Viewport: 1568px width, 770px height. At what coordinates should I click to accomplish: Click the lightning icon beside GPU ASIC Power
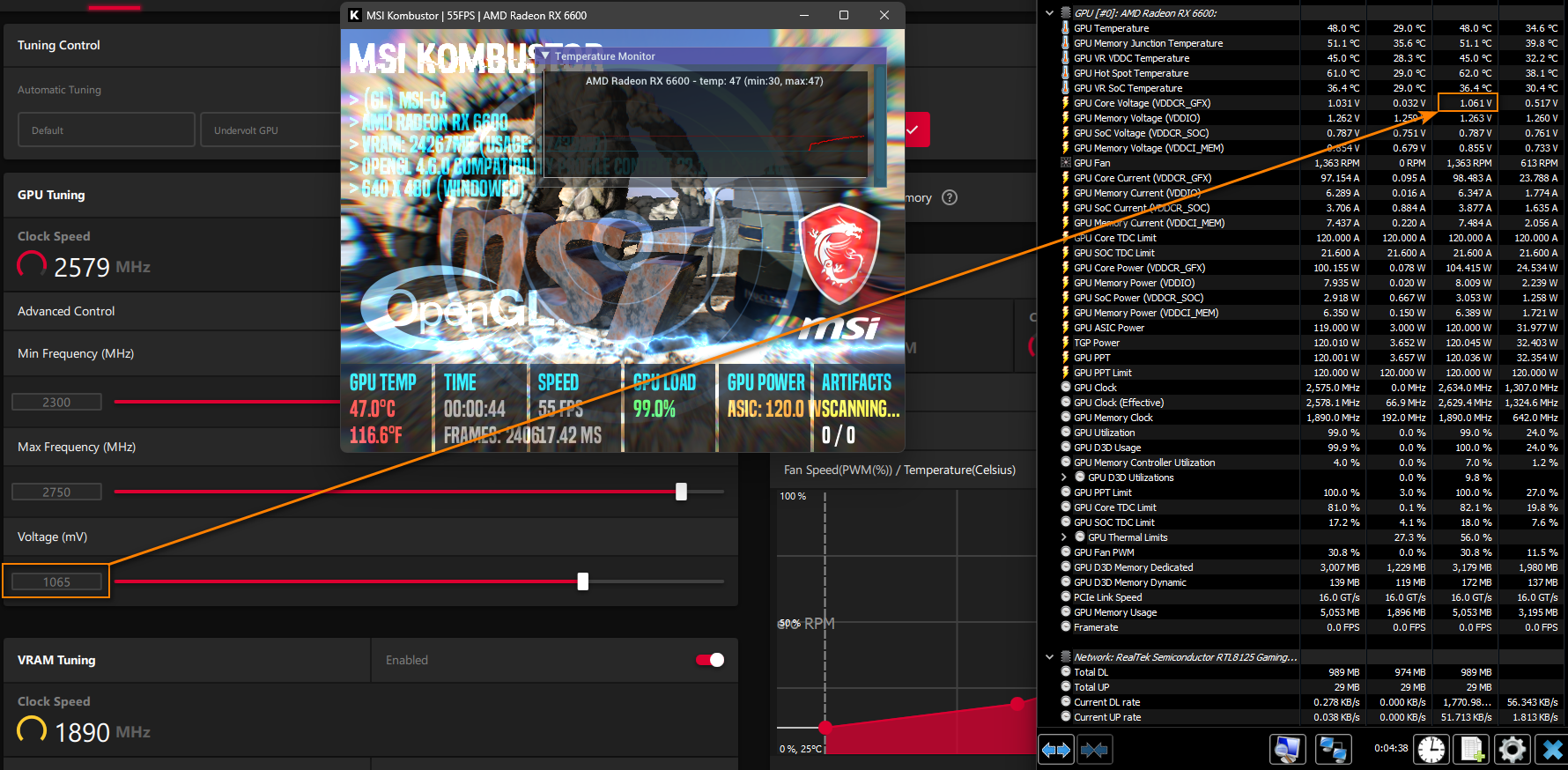[x=1066, y=328]
